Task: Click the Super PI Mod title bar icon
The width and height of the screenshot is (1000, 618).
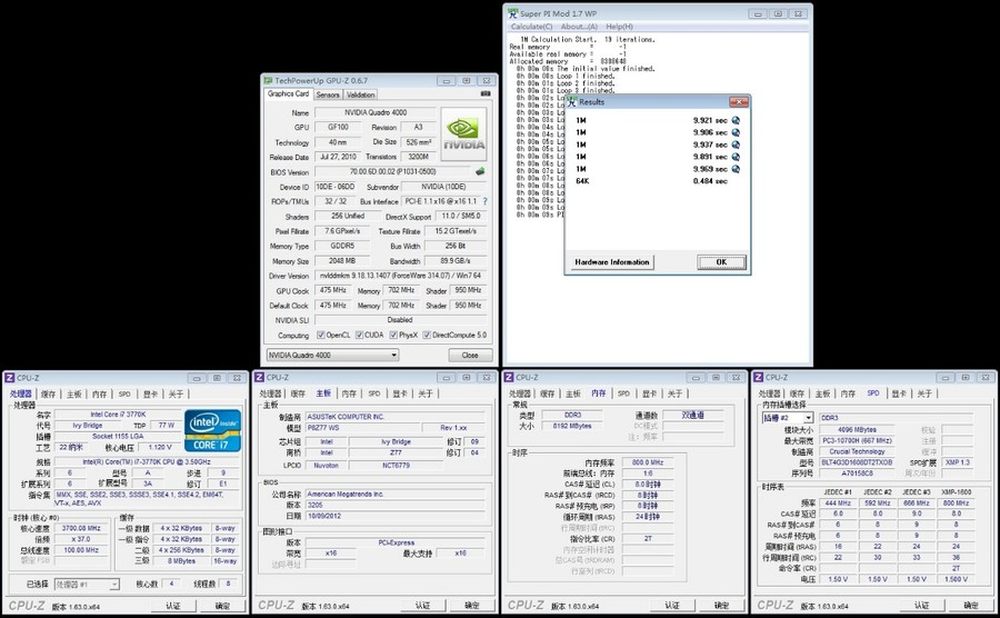Action: click(512, 13)
